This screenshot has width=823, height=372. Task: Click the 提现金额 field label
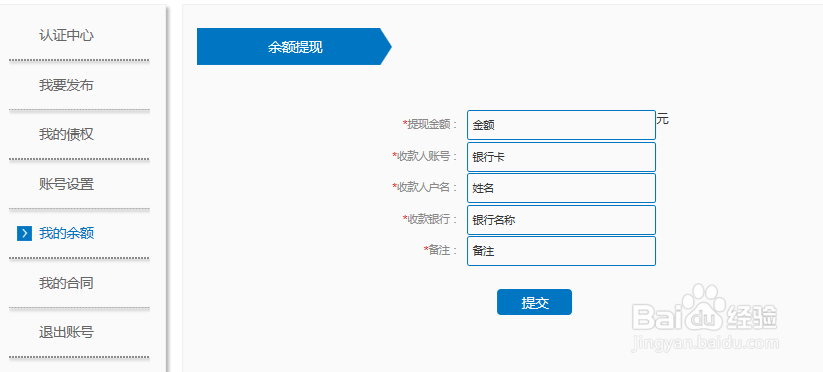(x=431, y=124)
